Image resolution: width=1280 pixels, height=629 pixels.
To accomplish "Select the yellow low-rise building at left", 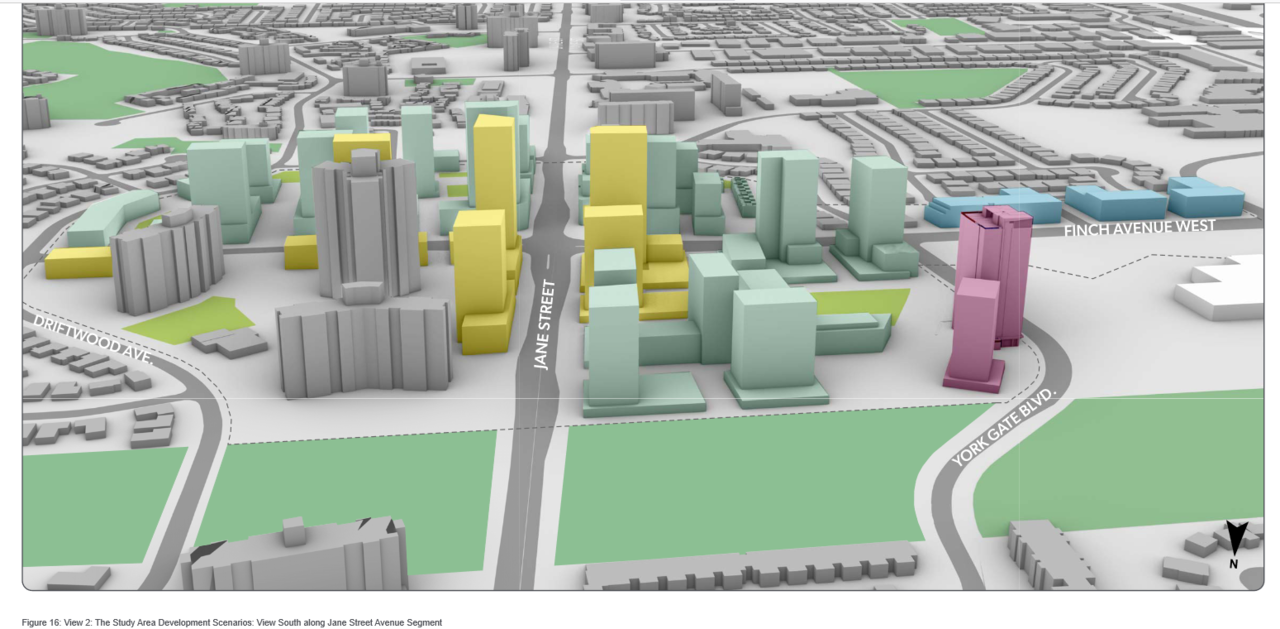I will 78,262.
